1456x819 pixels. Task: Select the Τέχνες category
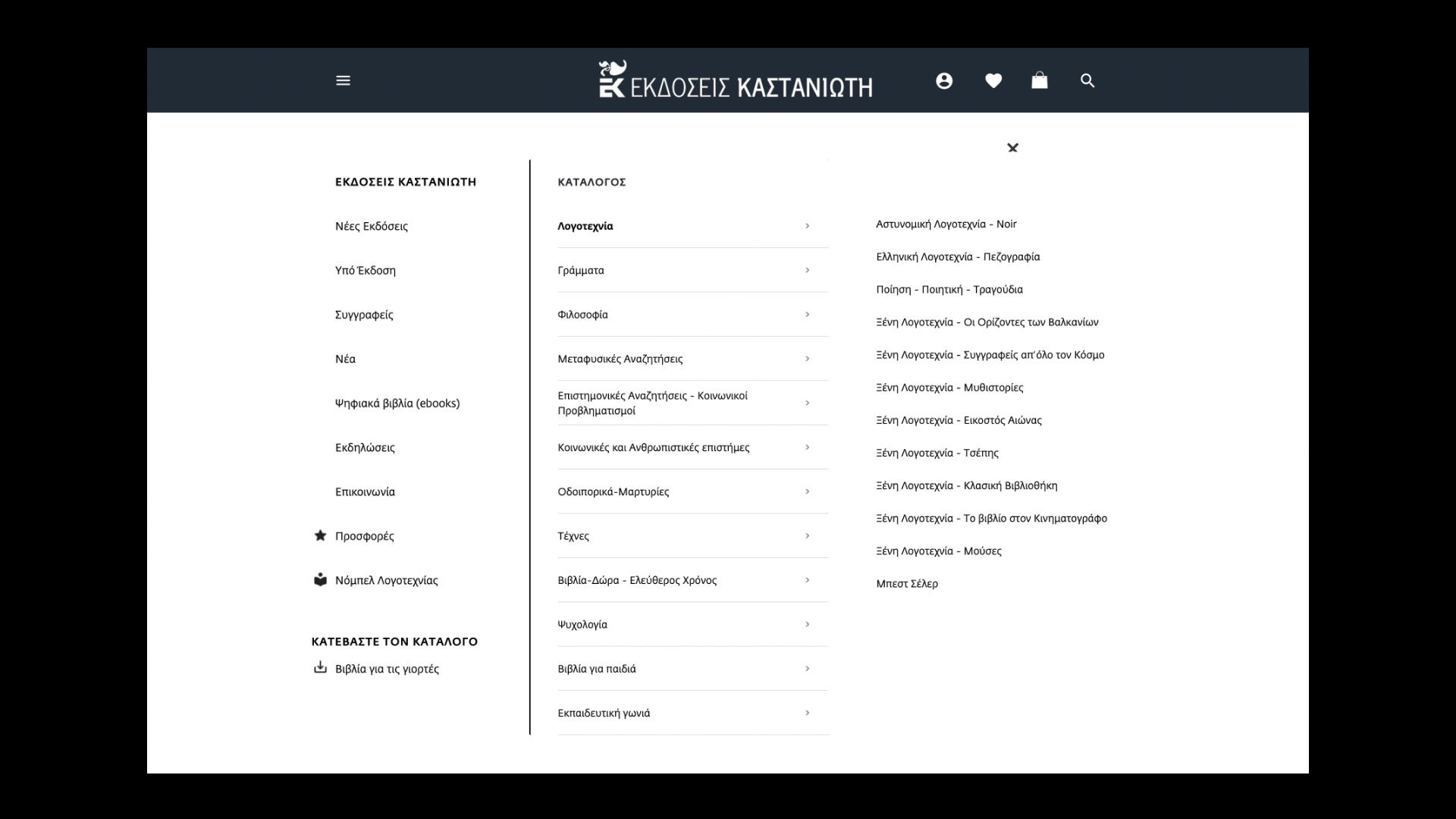point(573,536)
